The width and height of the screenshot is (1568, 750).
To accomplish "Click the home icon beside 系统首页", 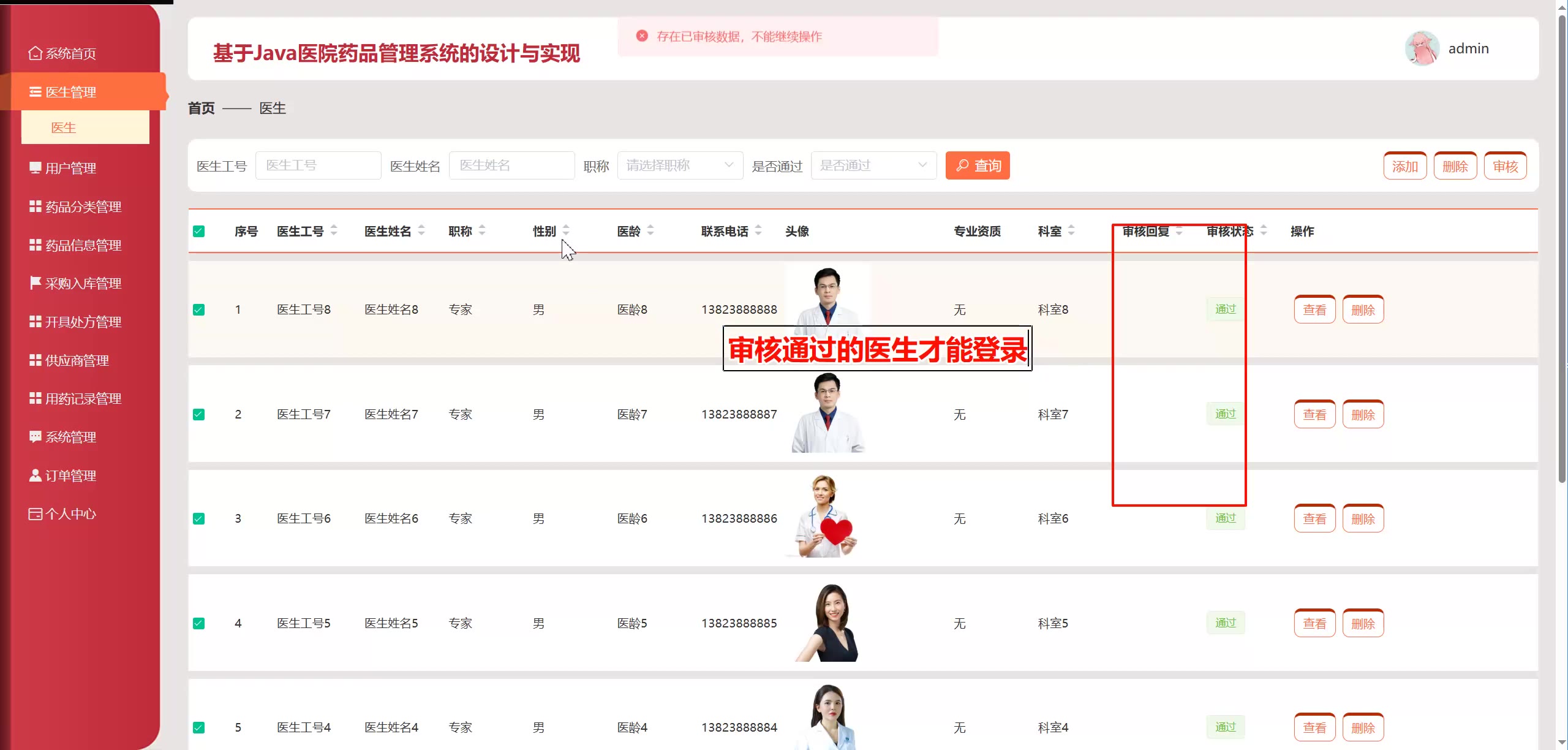I will click(x=35, y=53).
